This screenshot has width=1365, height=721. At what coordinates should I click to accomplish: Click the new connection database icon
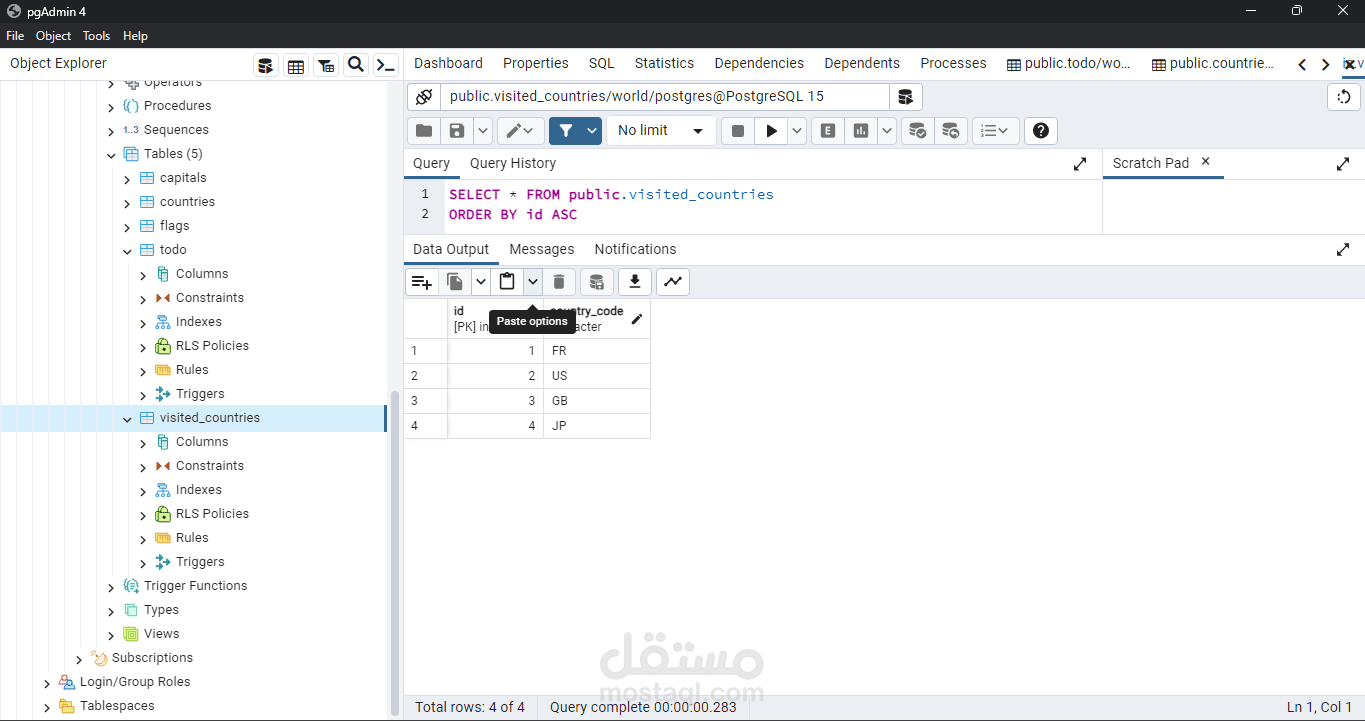coord(905,97)
